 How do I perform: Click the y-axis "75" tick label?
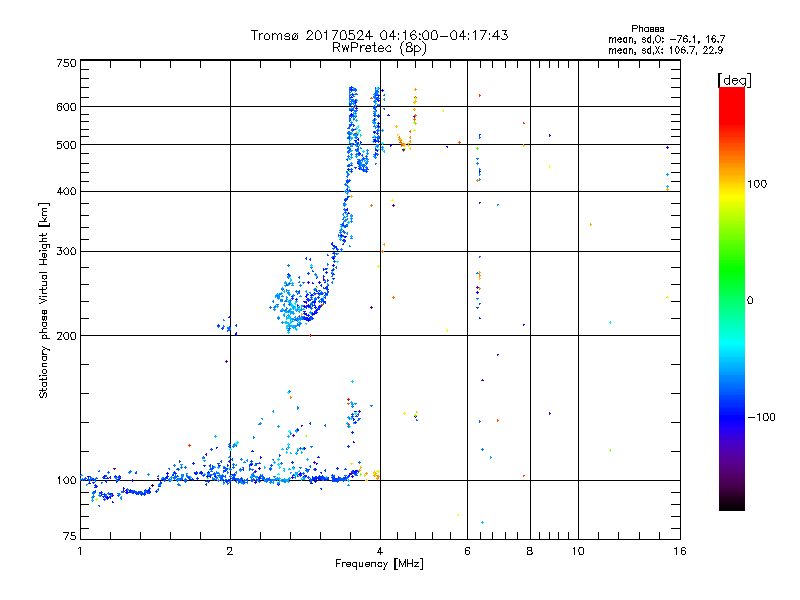70,536
